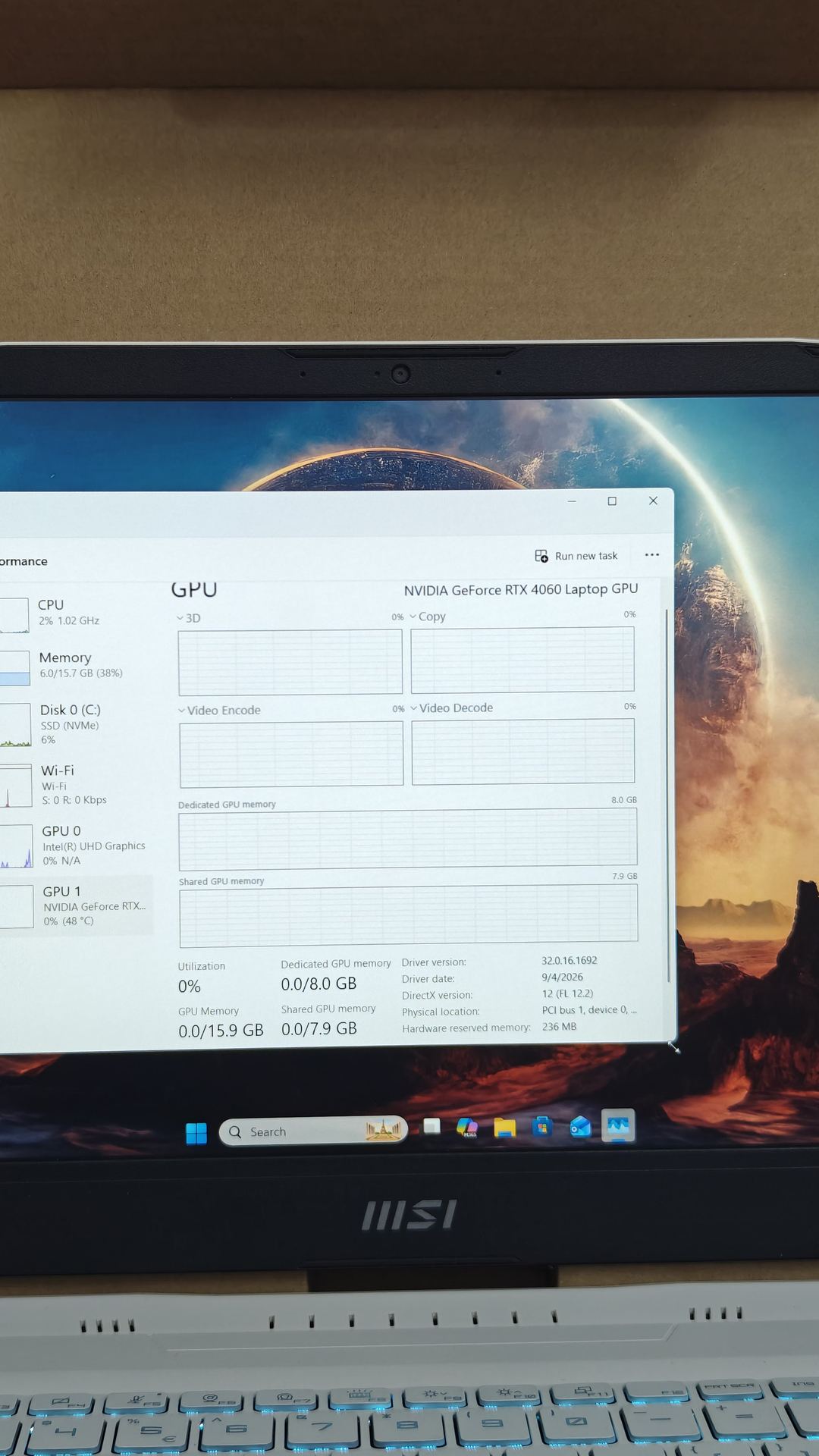This screenshot has width=819, height=1456.
Task: Click the 3D utilization graph
Action: click(290, 662)
